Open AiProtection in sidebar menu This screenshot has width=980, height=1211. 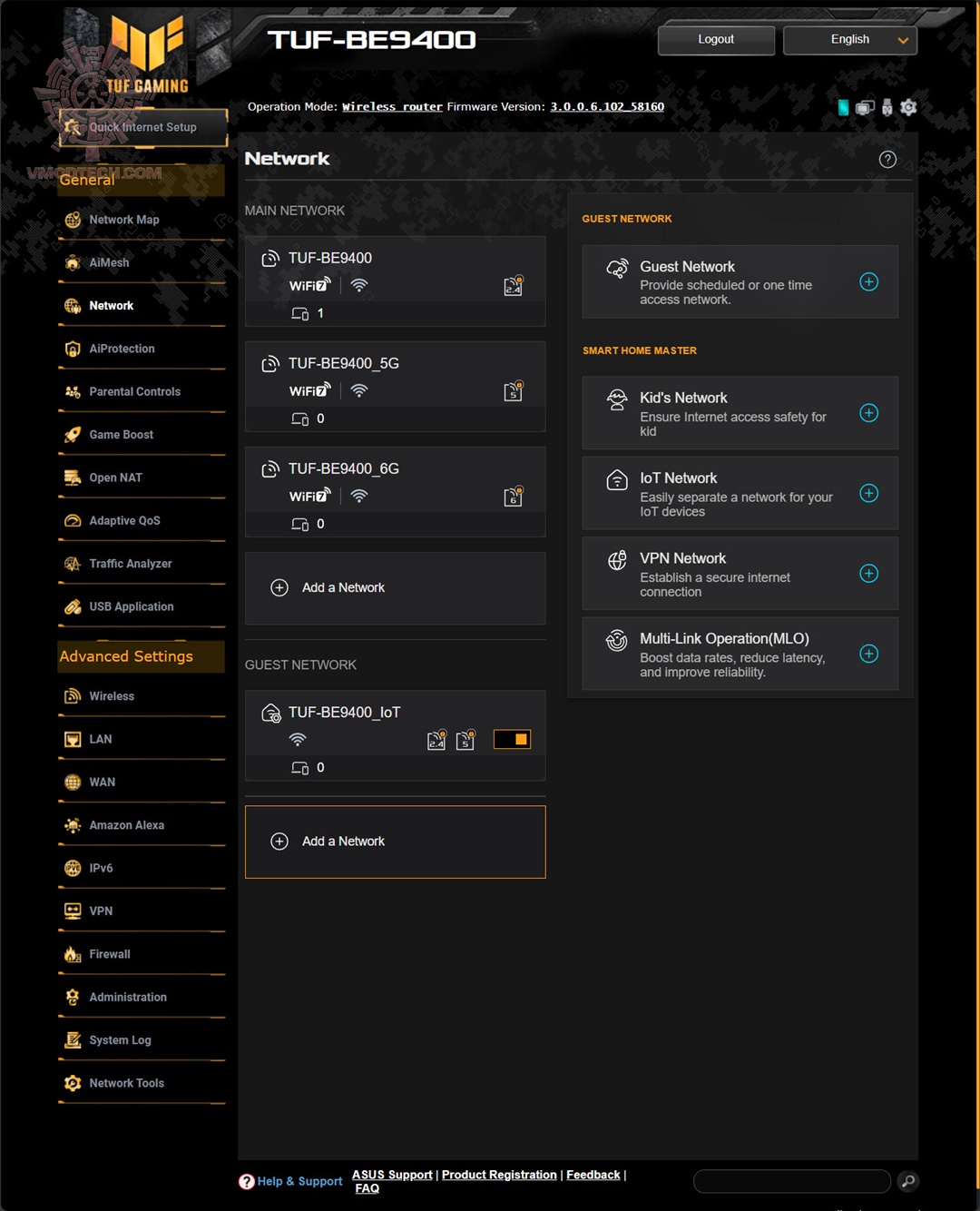click(x=122, y=349)
